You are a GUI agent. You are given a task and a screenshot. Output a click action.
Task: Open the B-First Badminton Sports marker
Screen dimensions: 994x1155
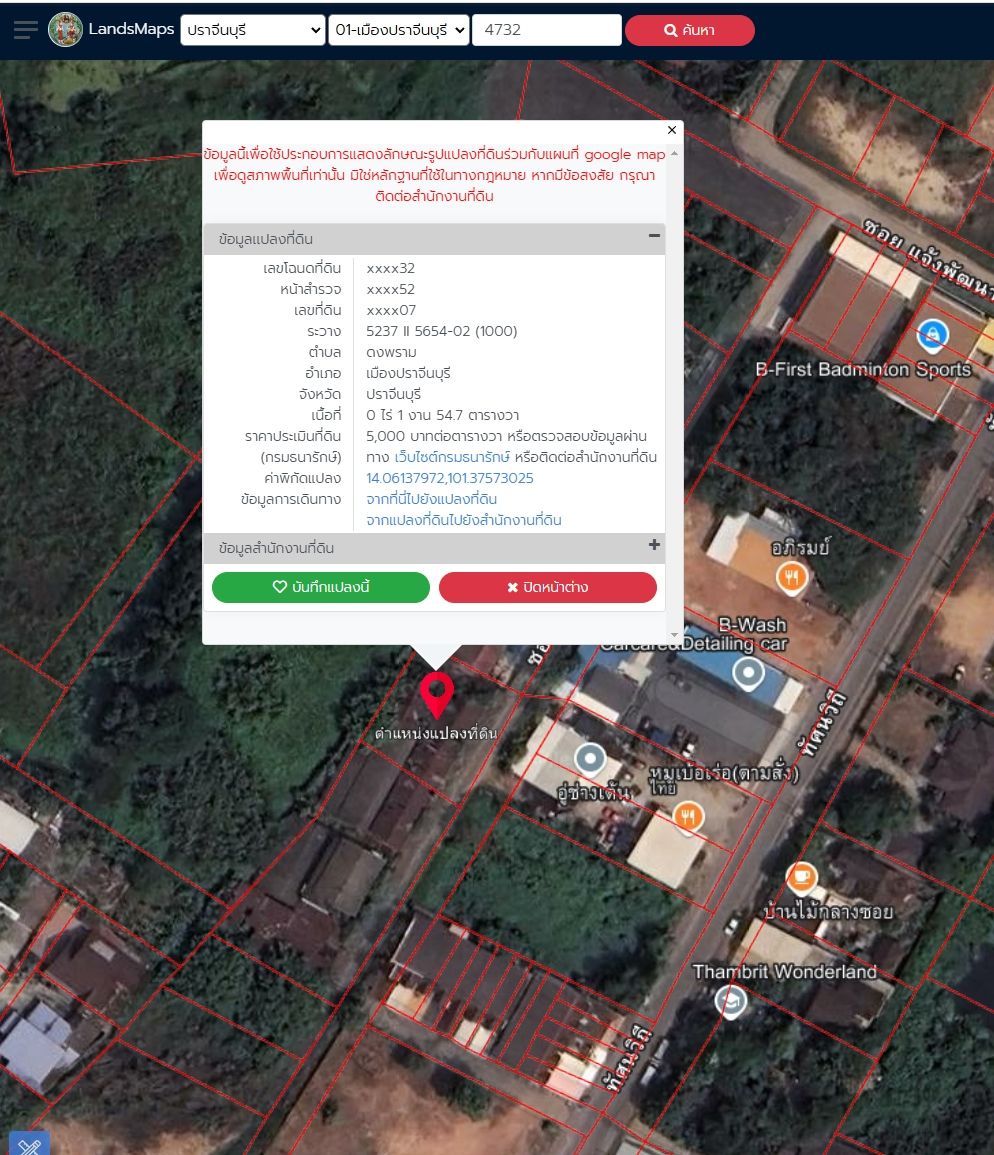point(932,335)
